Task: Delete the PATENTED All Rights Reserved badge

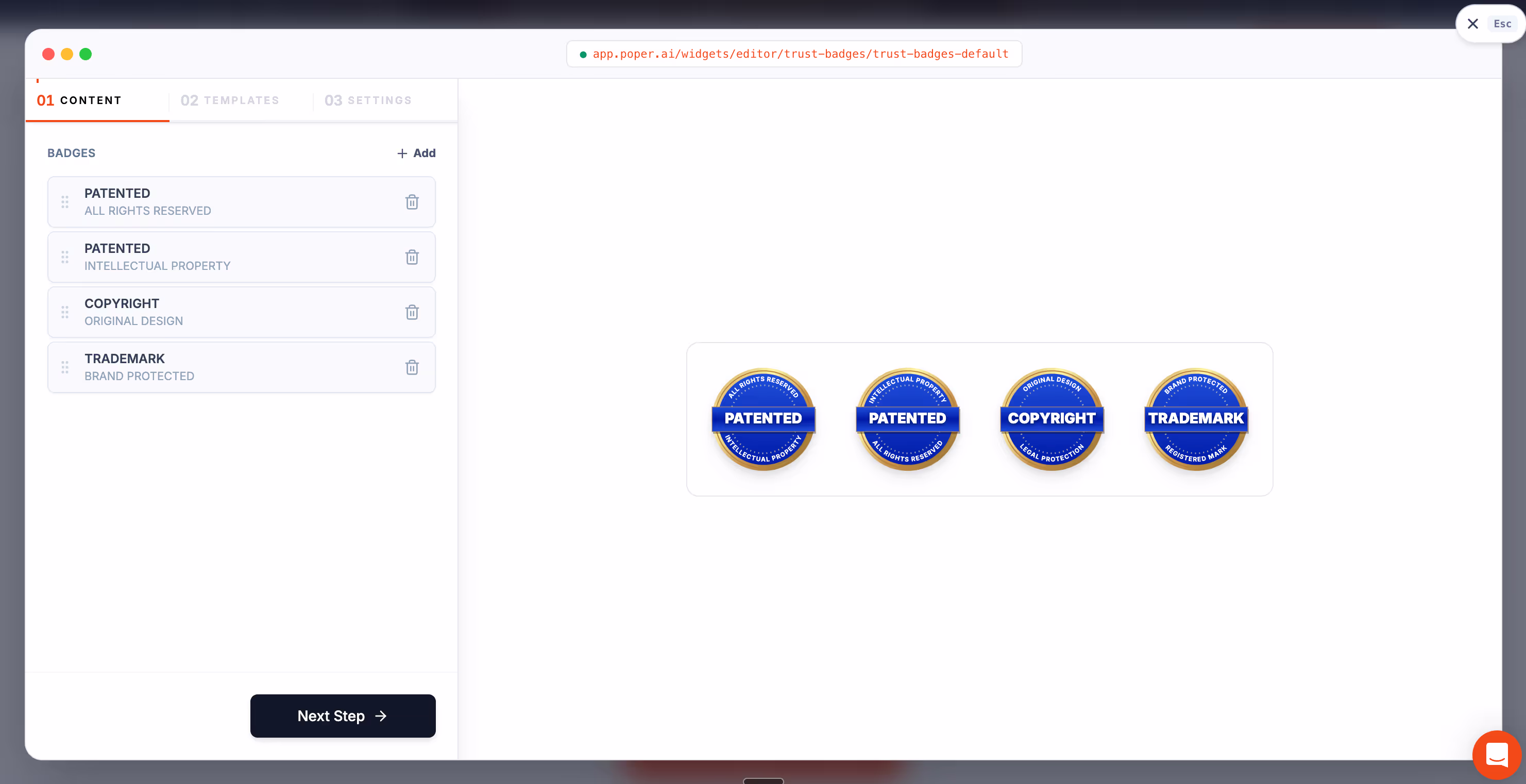Action: click(412, 202)
